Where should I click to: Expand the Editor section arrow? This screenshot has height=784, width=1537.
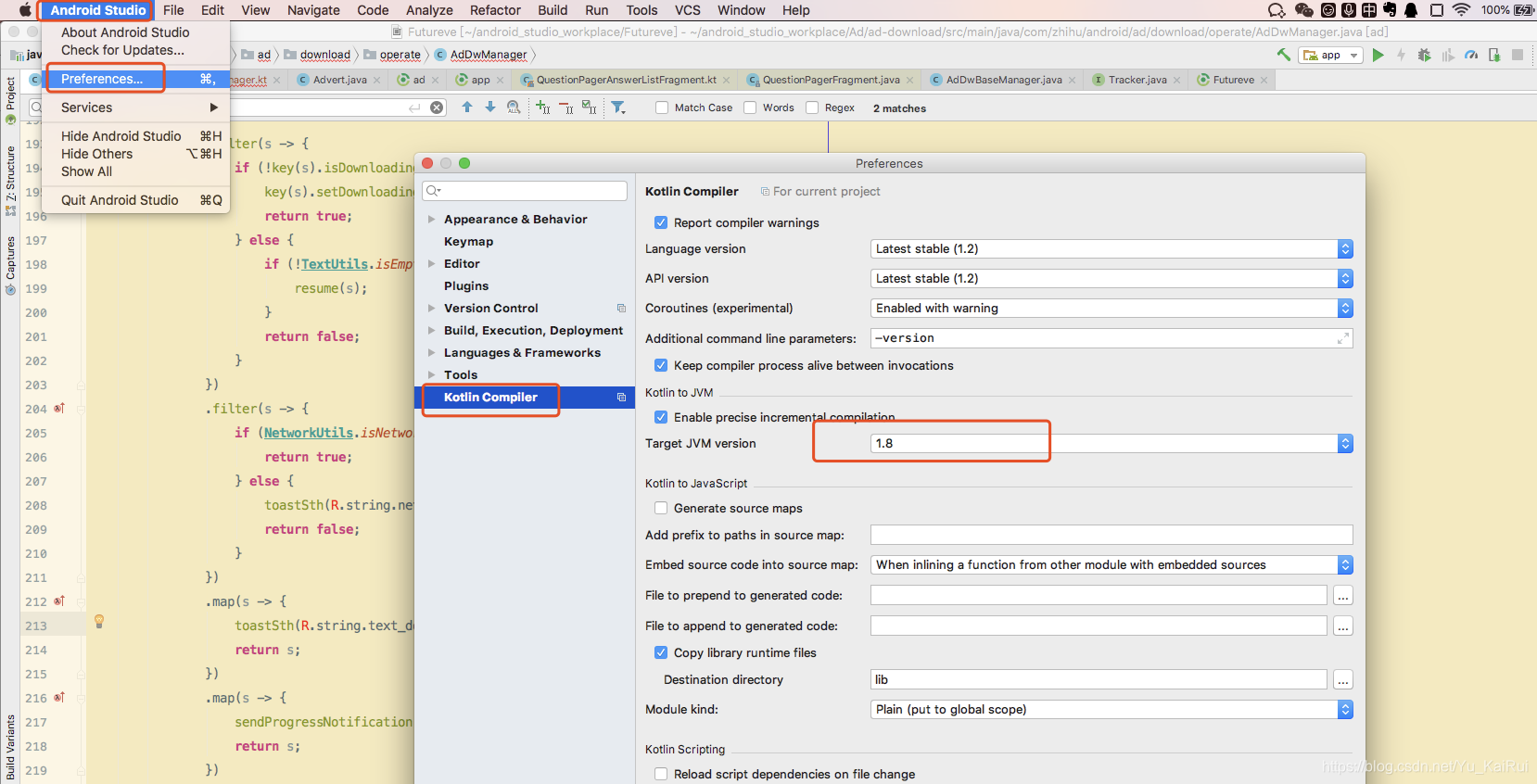point(431,264)
